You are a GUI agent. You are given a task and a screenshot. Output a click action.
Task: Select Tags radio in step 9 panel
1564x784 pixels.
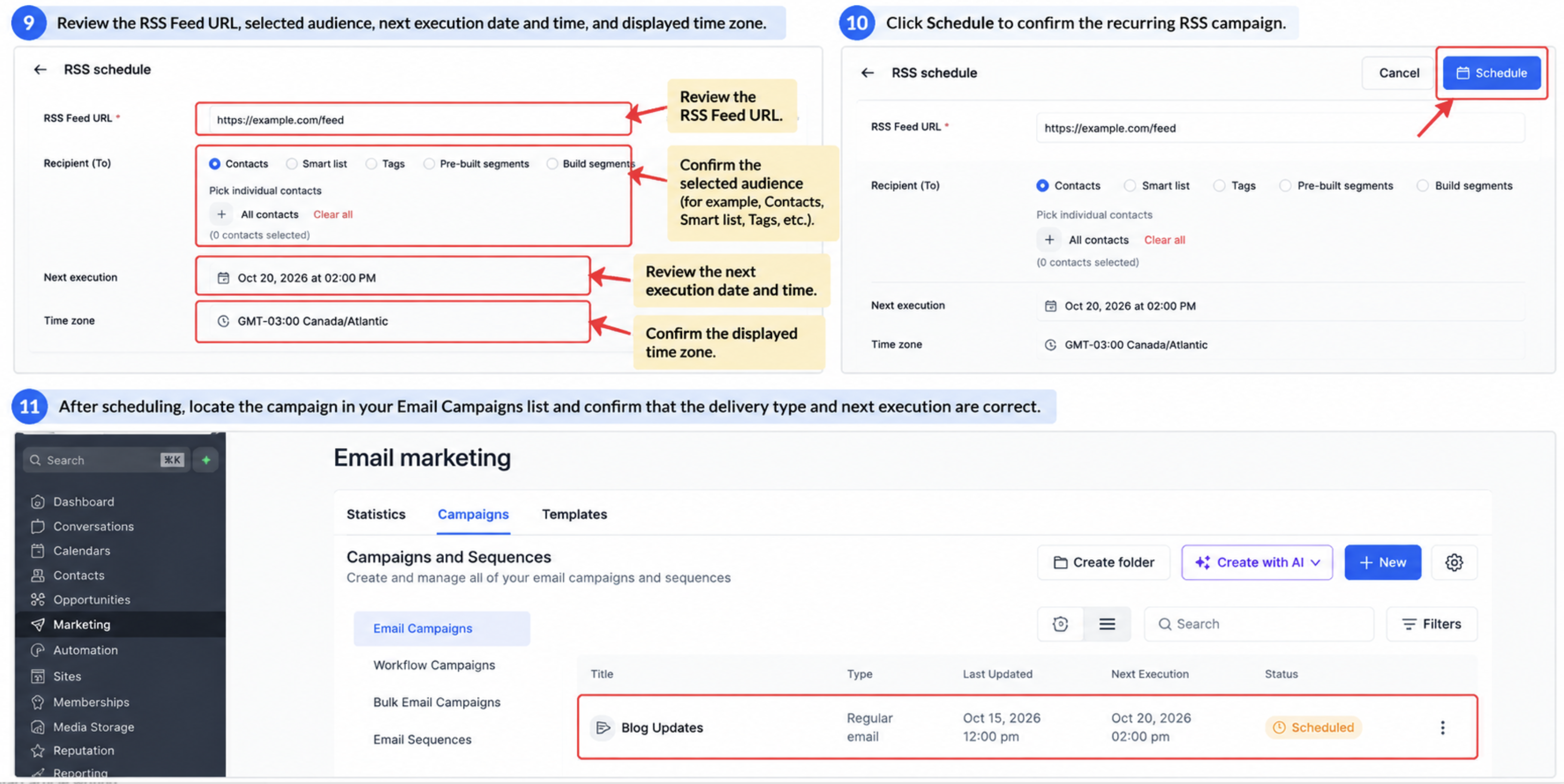click(x=371, y=163)
